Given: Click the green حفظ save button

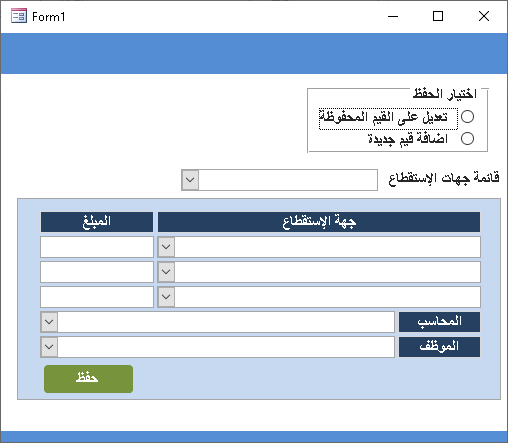Looking at the screenshot, I should pos(88,379).
